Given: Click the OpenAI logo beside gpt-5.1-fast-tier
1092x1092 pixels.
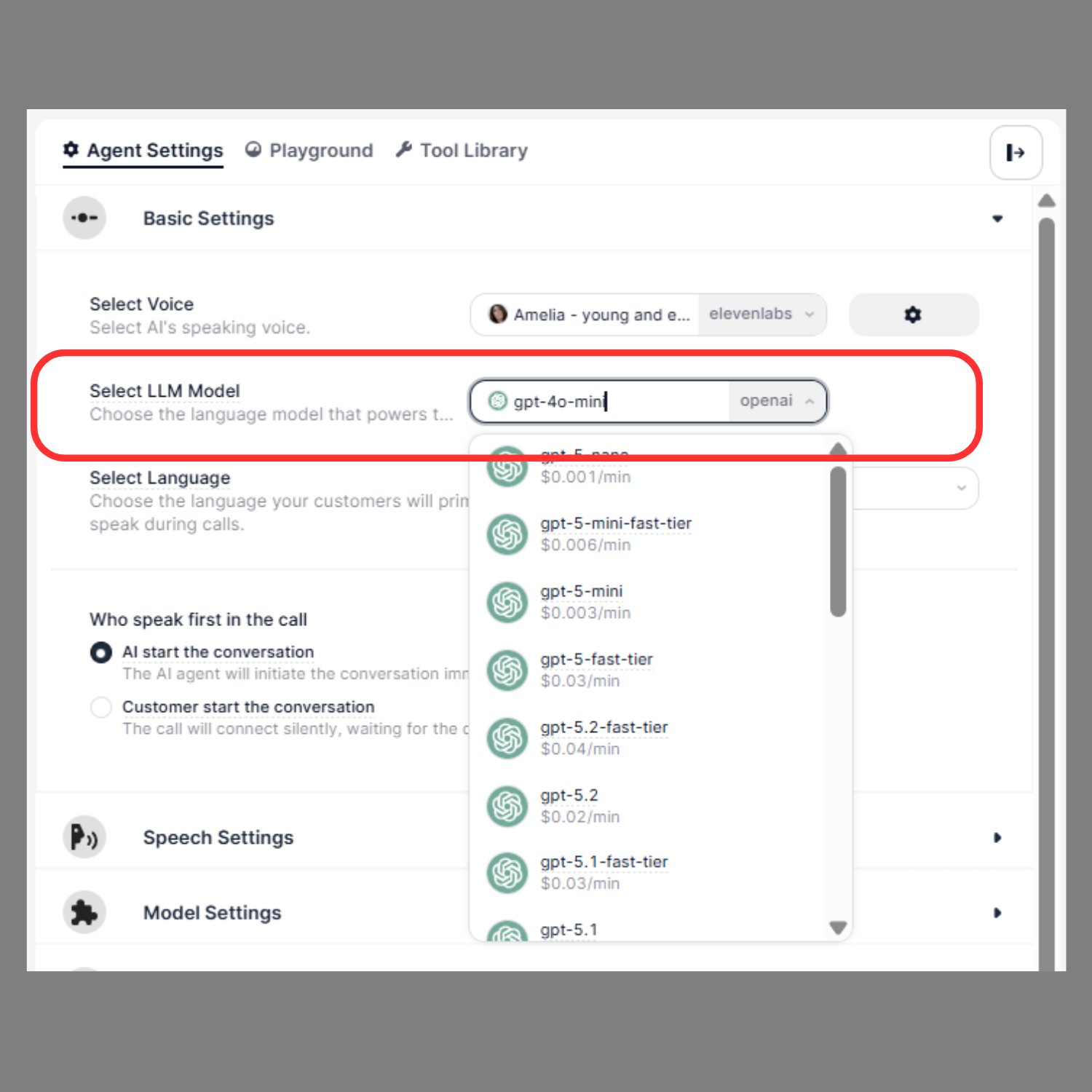Looking at the screenshot, I should 507,873.
